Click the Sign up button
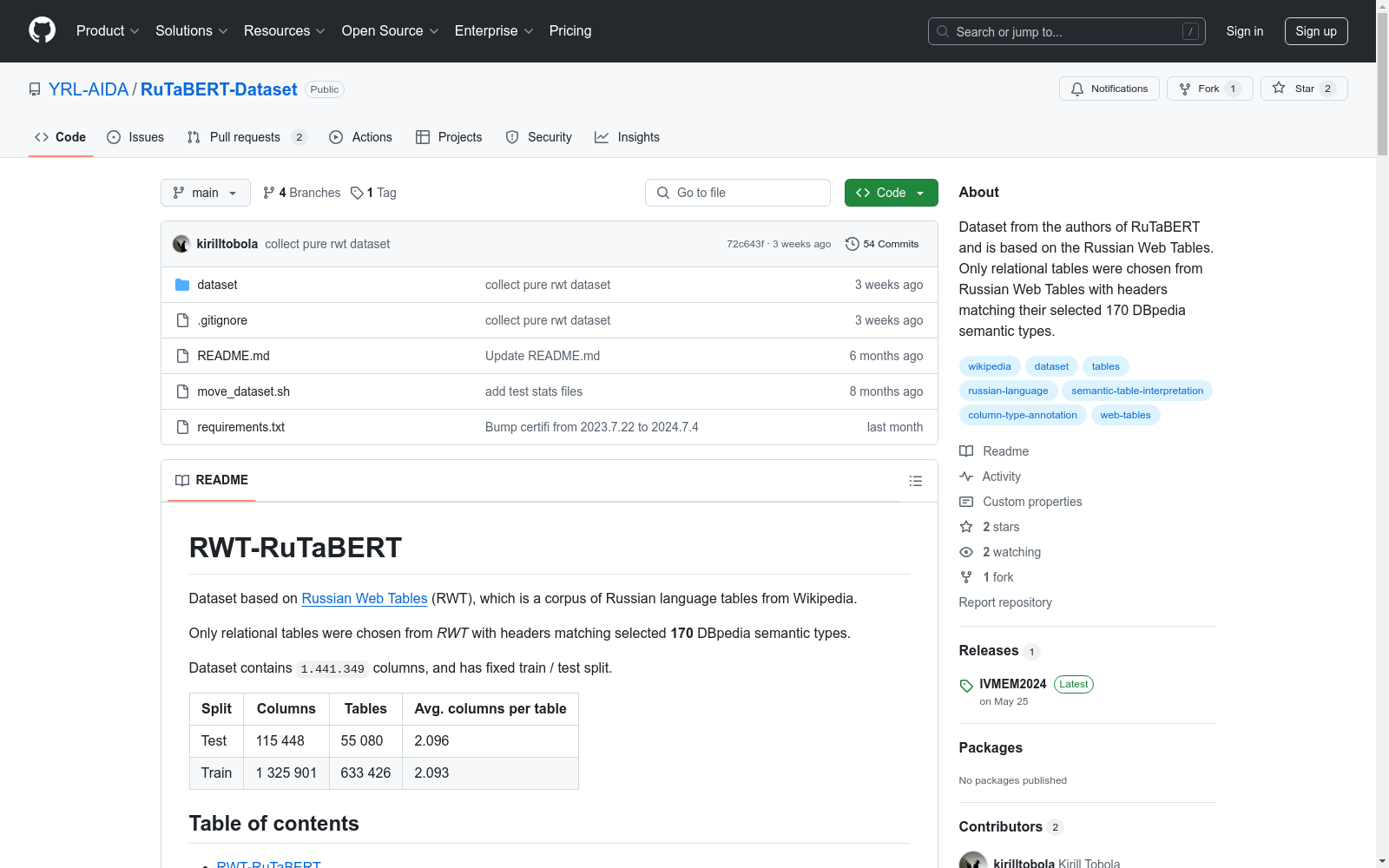Screen dimensions: 1389x868 pyautogui.click(x=1316, y=31)
